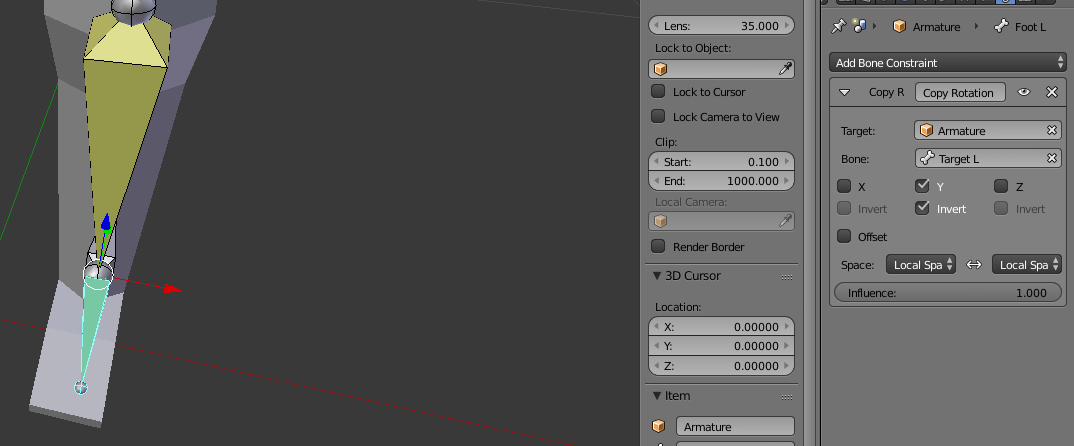
Task: Click the Copy Rotation constraint type label
Action: pos(960,92)
